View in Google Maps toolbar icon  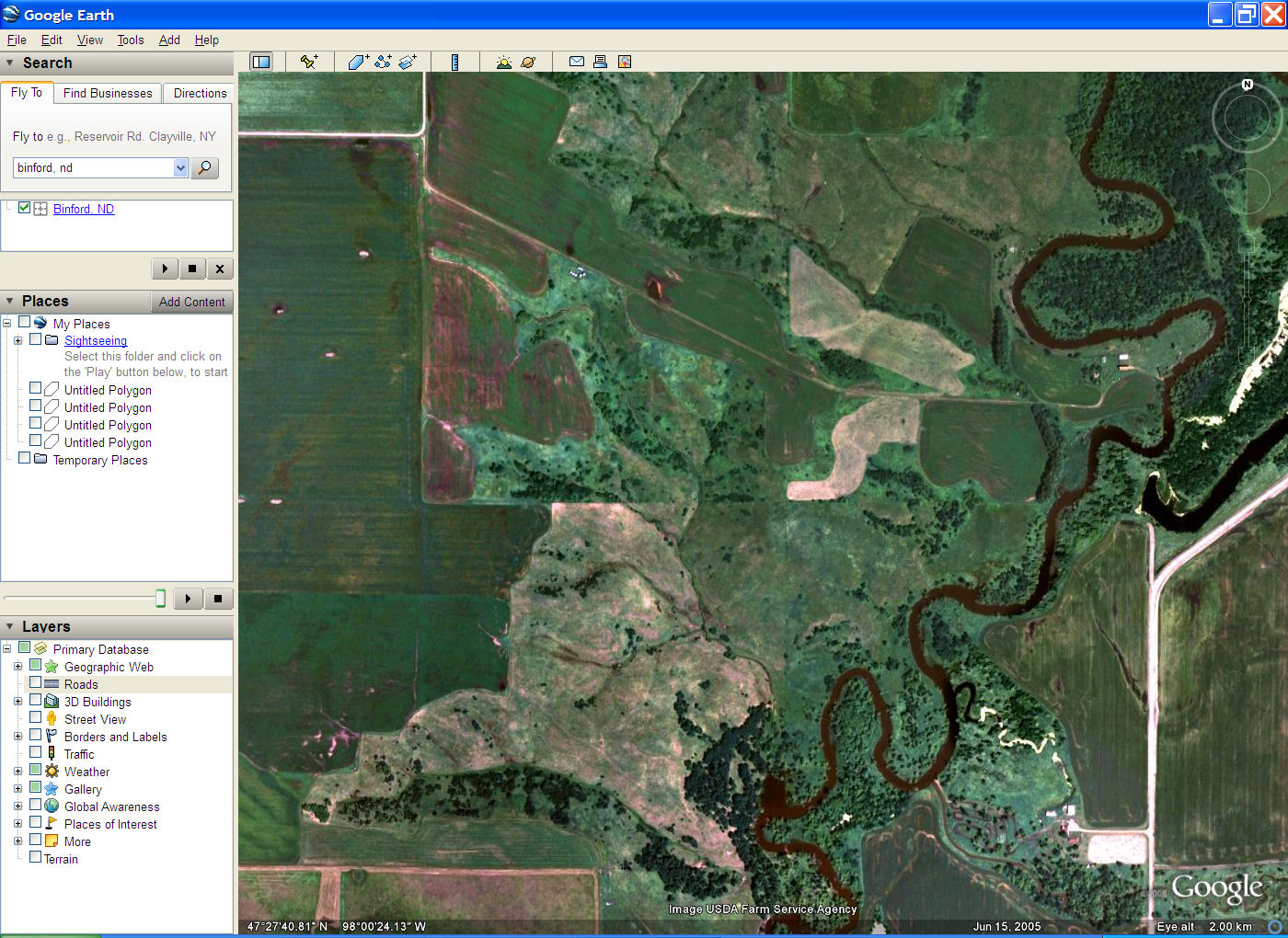pos(625,62)
